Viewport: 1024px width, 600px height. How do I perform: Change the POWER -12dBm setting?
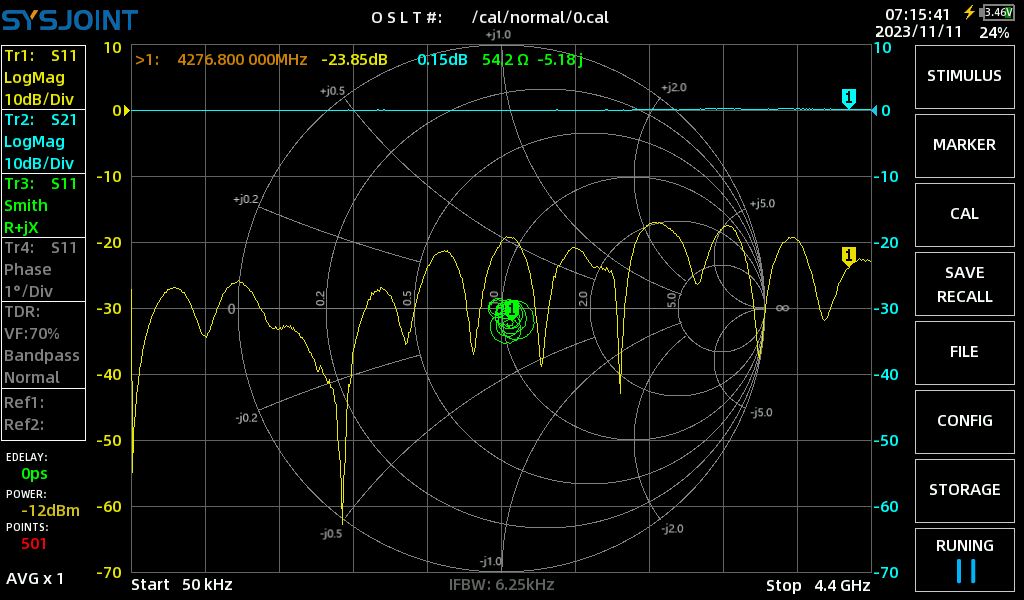pos(50,511)
